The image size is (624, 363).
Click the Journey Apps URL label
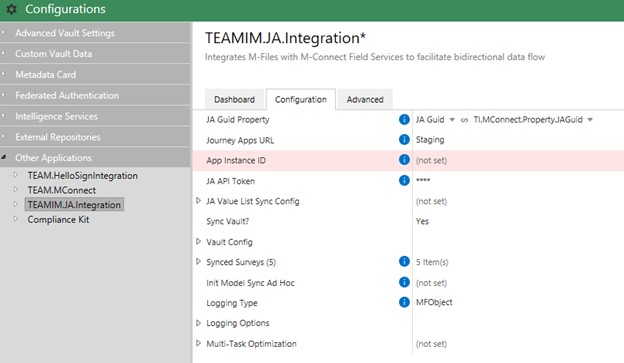[x=240, y=140]
